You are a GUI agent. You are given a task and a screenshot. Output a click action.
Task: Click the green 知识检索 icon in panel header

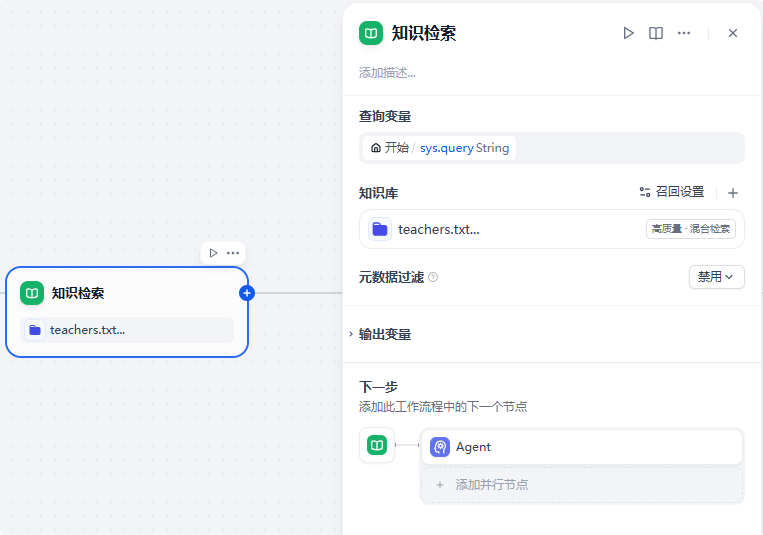tap(371, 33)
